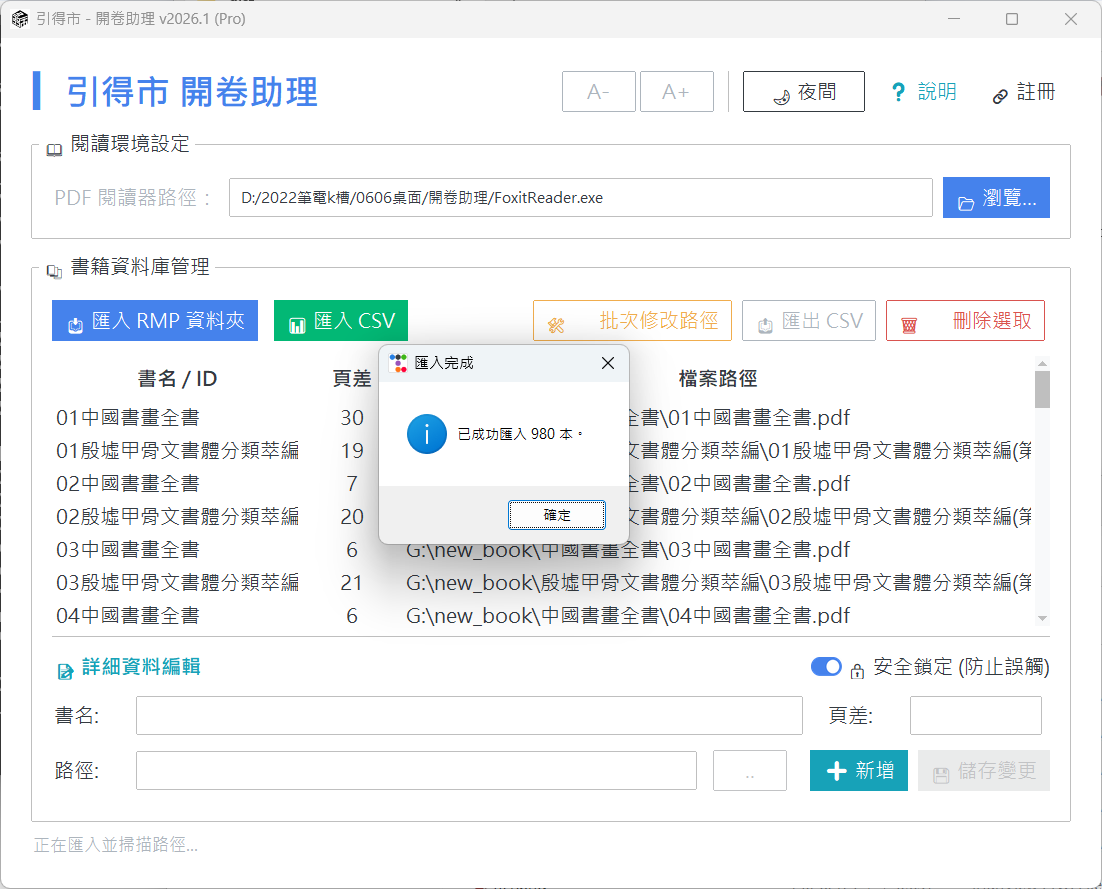This screenshot has height=889, width=1102.
Task: Click the book list scrollbar down arrow
Action: 1042,619
